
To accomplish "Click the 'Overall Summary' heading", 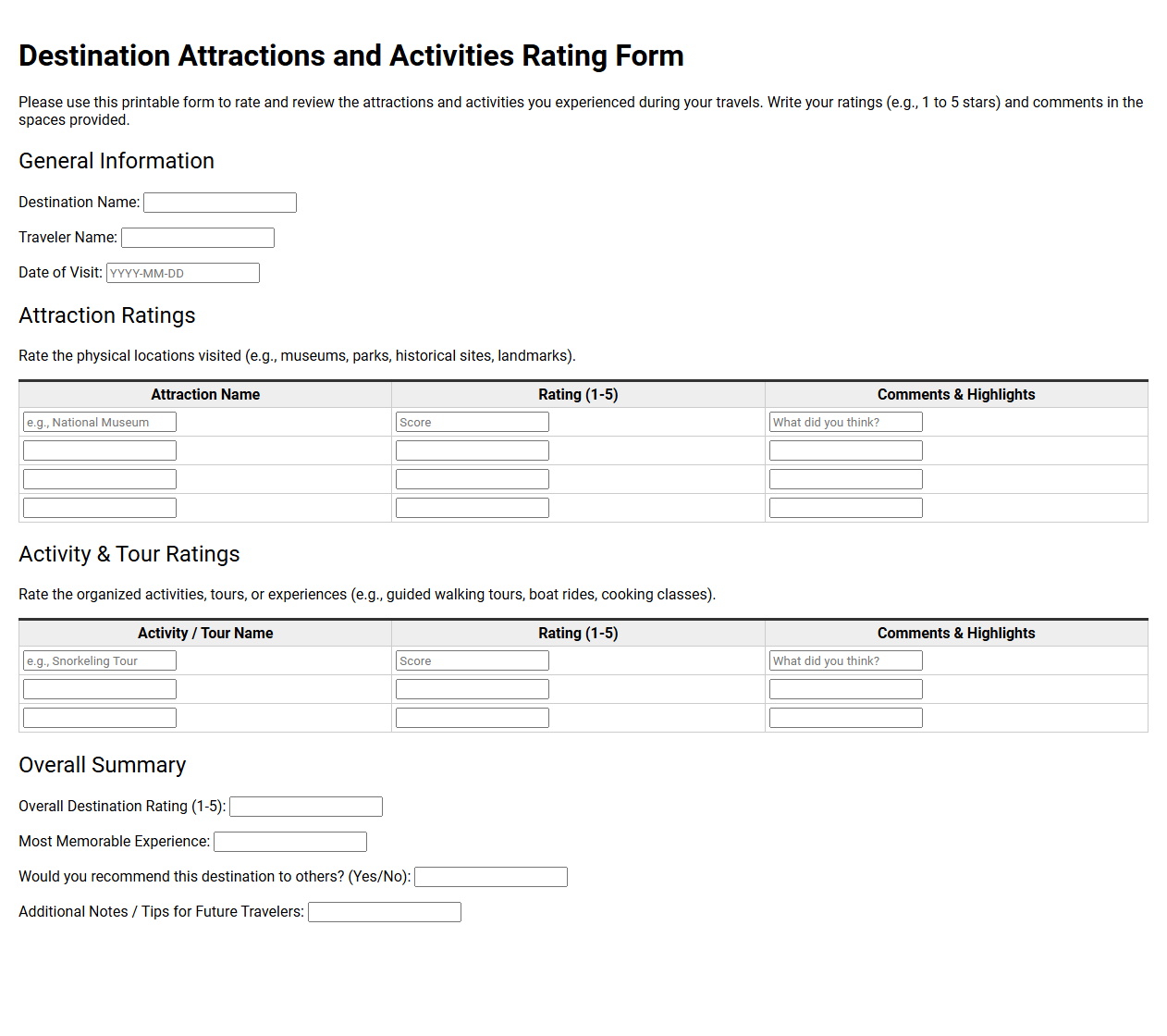I will [x=103, y=765].
